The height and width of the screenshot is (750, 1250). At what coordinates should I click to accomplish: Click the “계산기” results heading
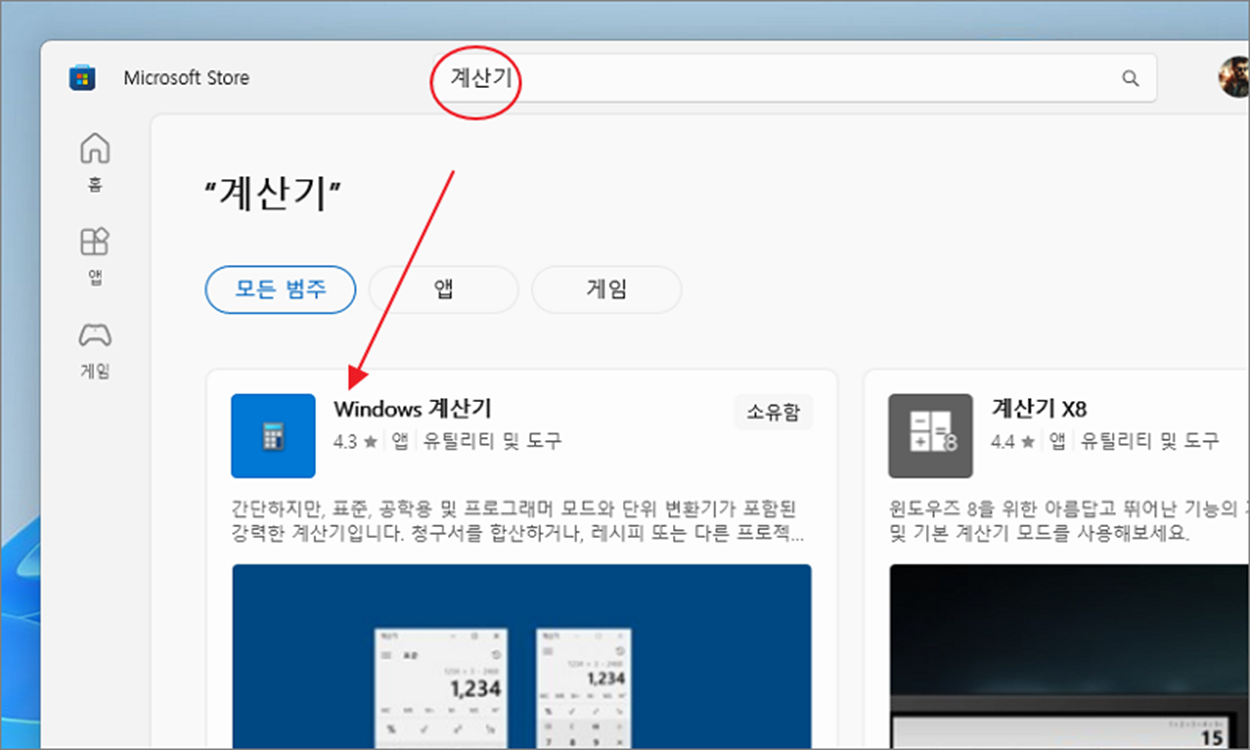pos(272,193)
